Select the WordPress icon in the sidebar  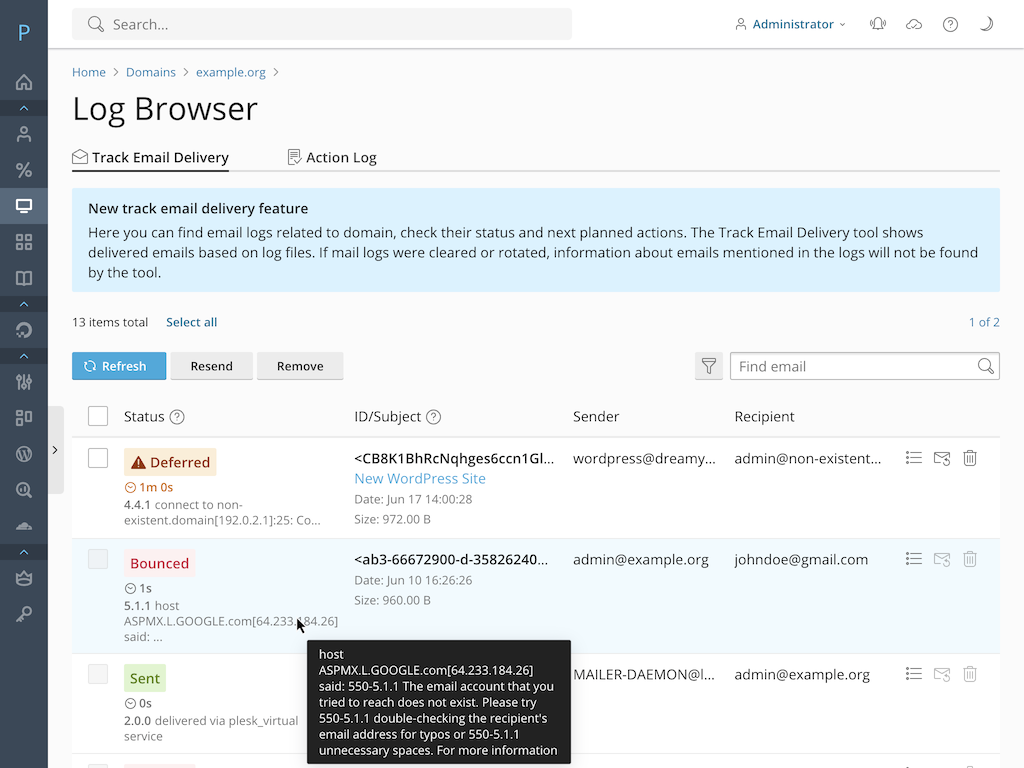(22, 453)
